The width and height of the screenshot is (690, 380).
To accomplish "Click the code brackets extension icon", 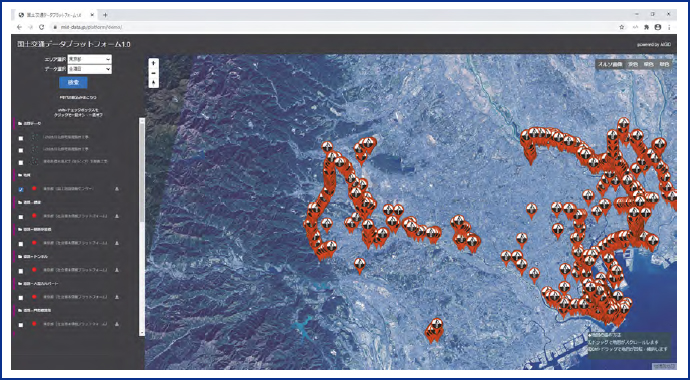I will pos(635,27).
